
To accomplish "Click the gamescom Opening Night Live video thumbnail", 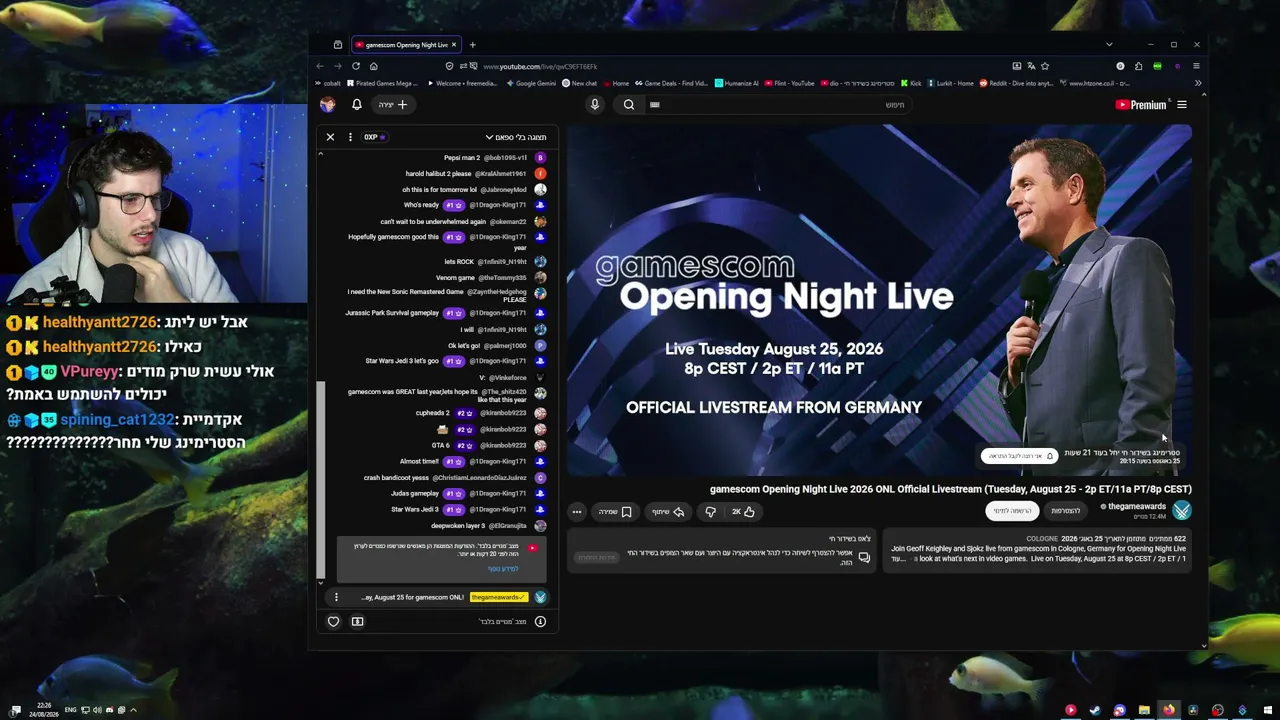I will [879, 300].
